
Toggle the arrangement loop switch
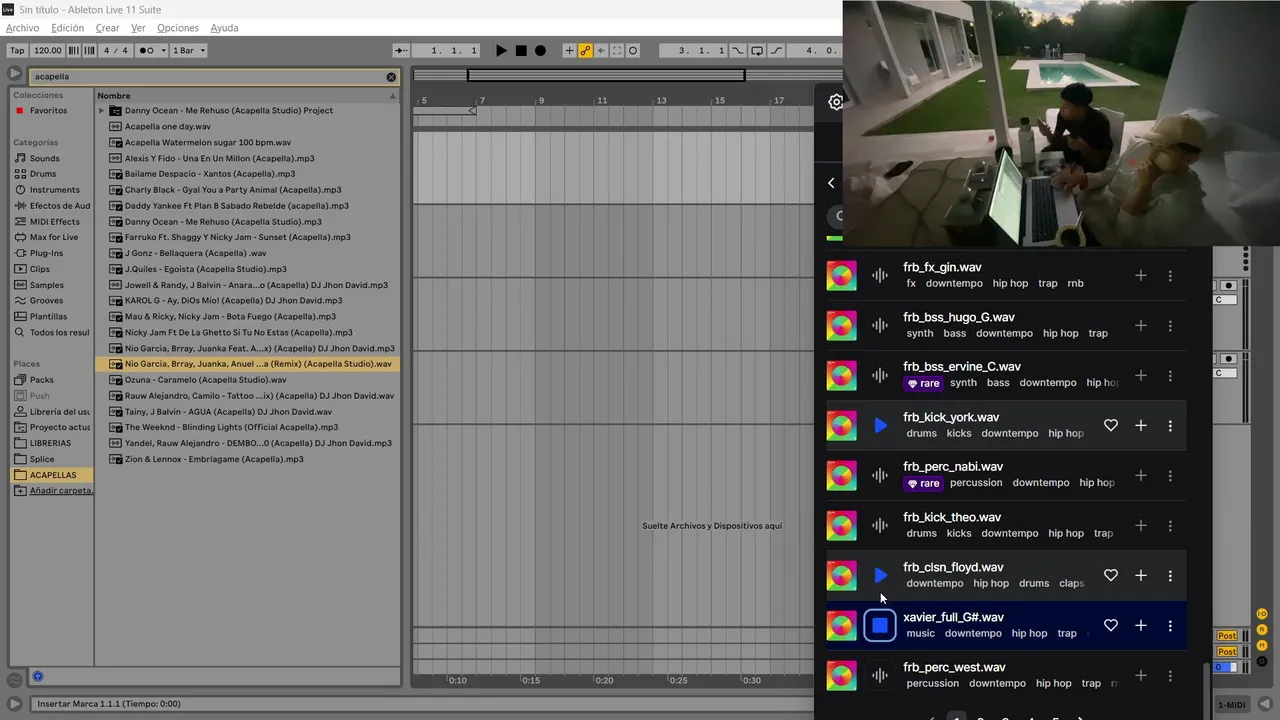(x=757, y=51)
